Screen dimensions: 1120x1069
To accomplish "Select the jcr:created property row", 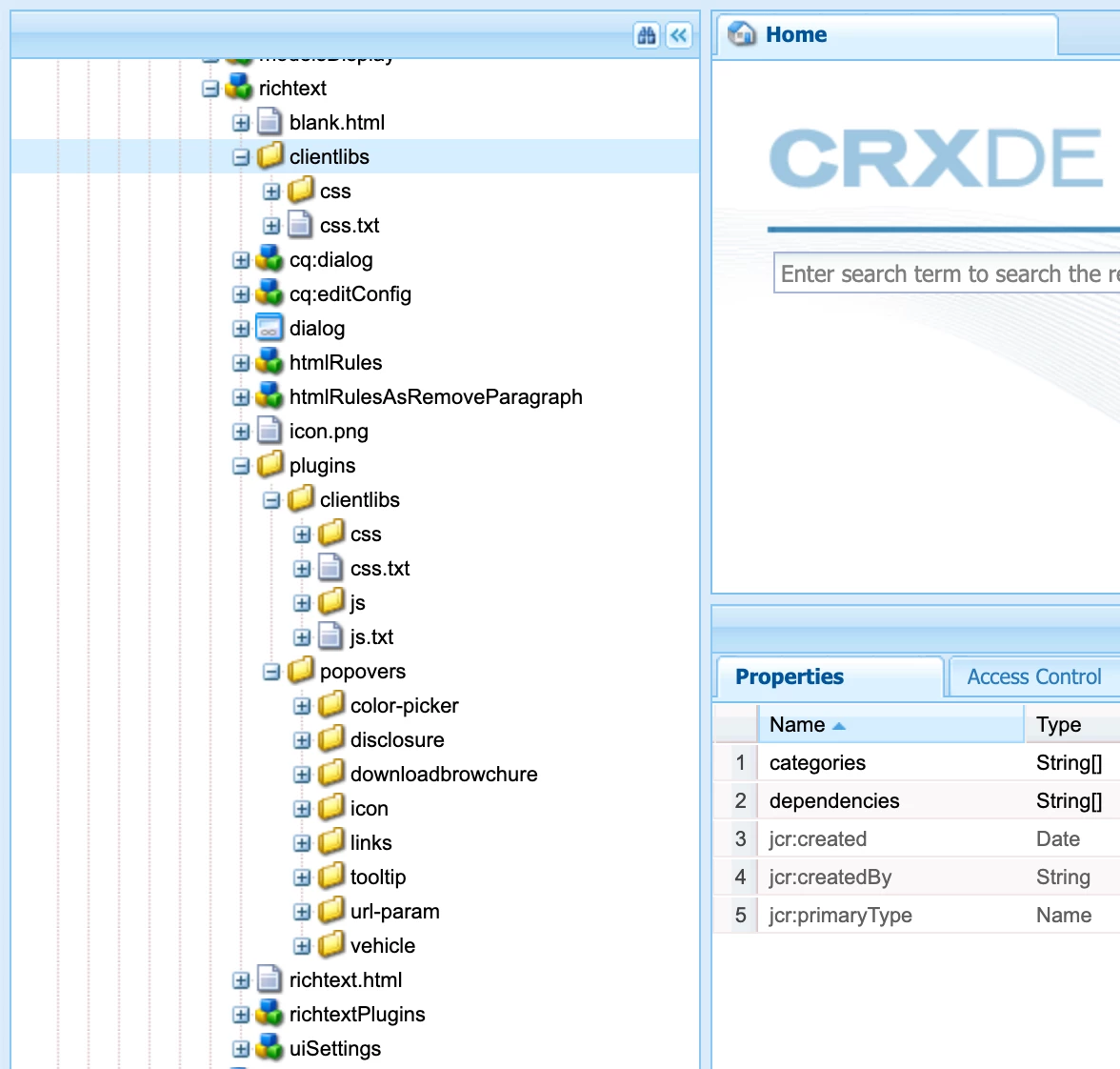I will 916,838.
